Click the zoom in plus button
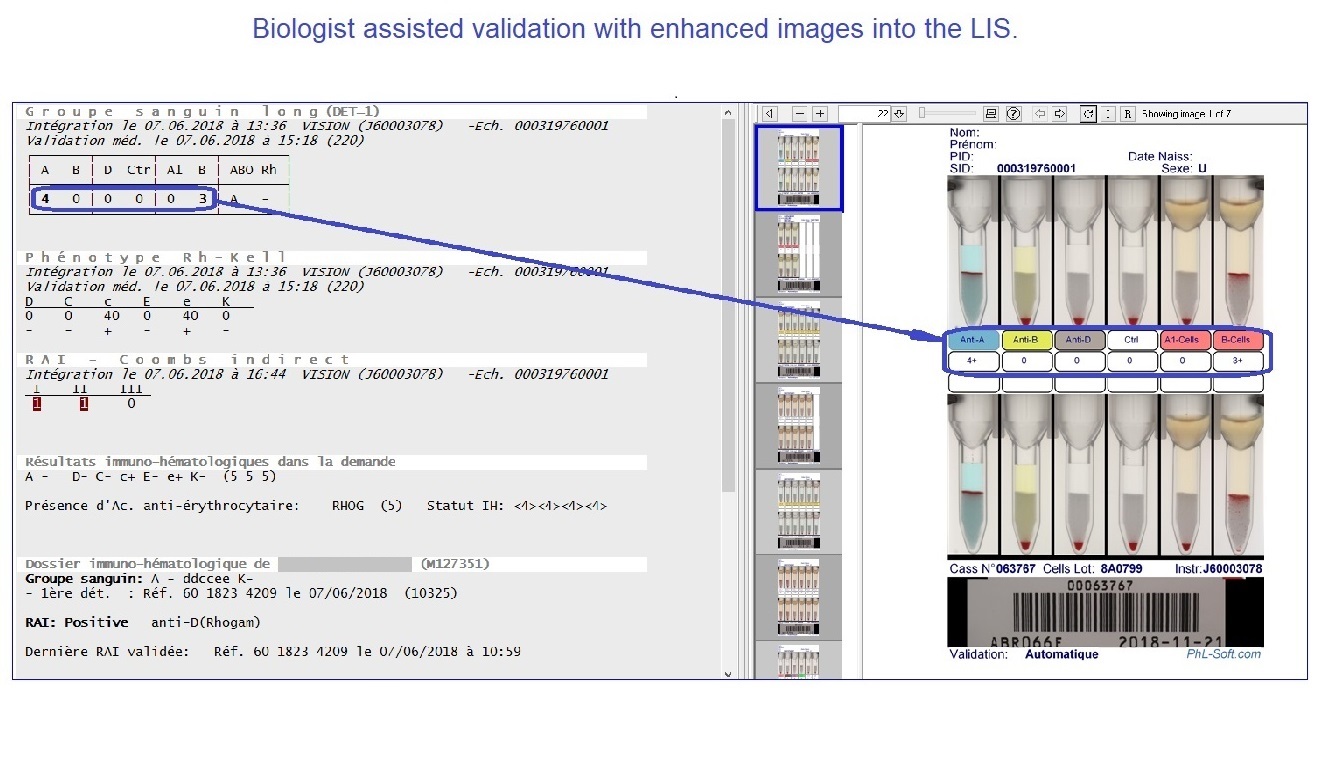The width and height of the screenshot is (1331, 769). point(820,114)
